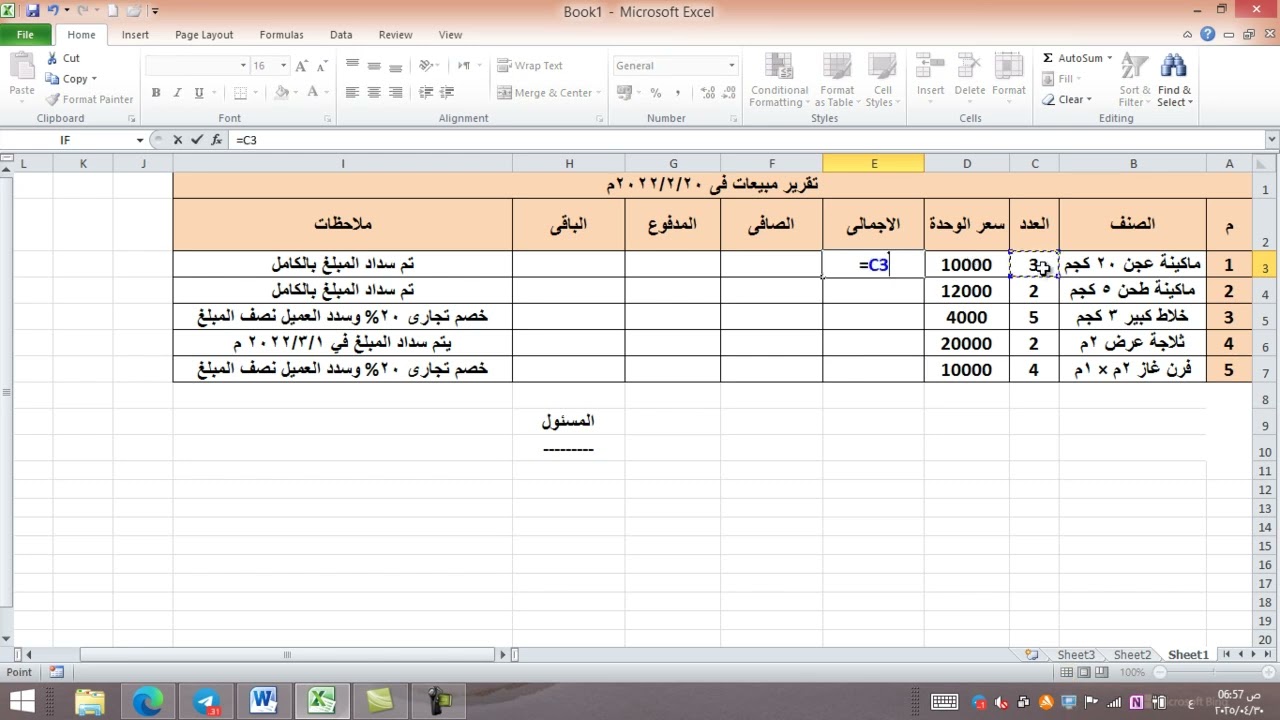Viewport: 1280px width, 720px height.
Task: Open Cell Styles gallery
Action: click(880, 80)
